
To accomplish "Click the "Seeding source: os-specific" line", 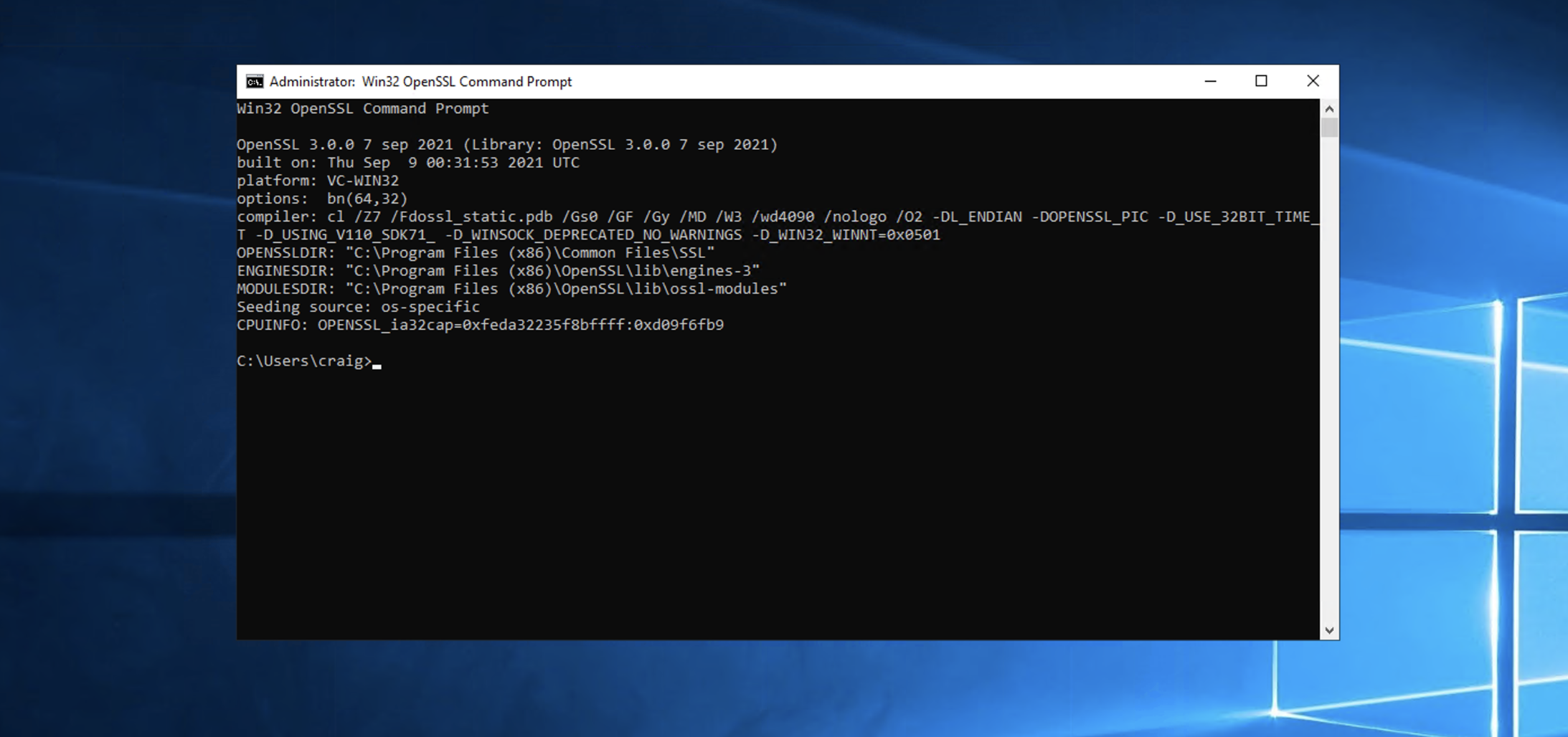I will [358, 307].
